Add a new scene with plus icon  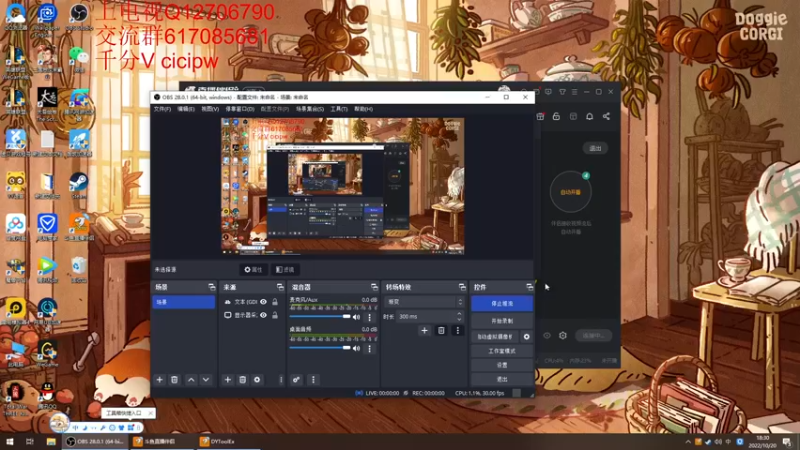coord(160,380)
